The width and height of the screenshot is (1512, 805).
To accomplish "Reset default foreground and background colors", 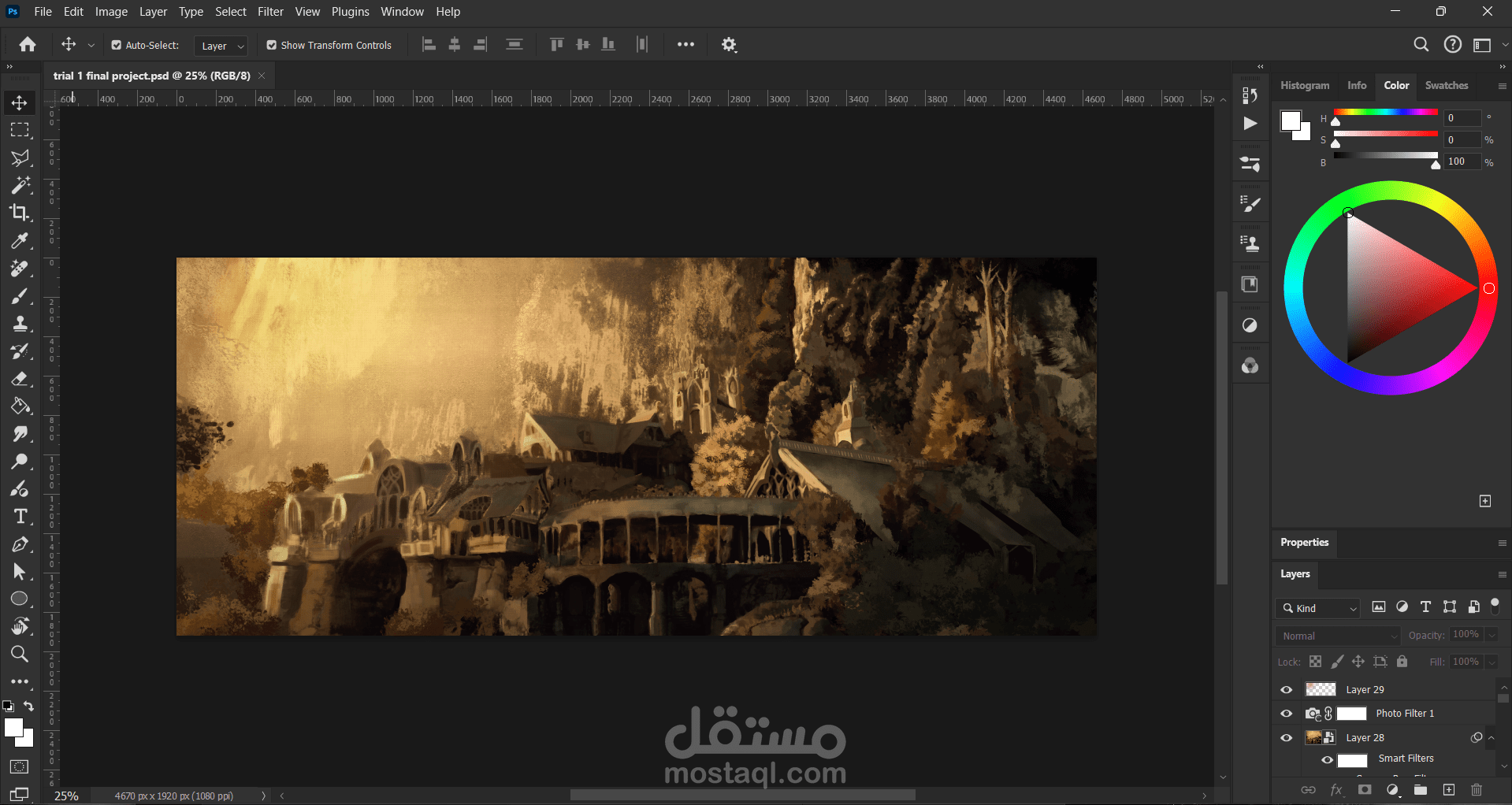I will tap(8, 706).
